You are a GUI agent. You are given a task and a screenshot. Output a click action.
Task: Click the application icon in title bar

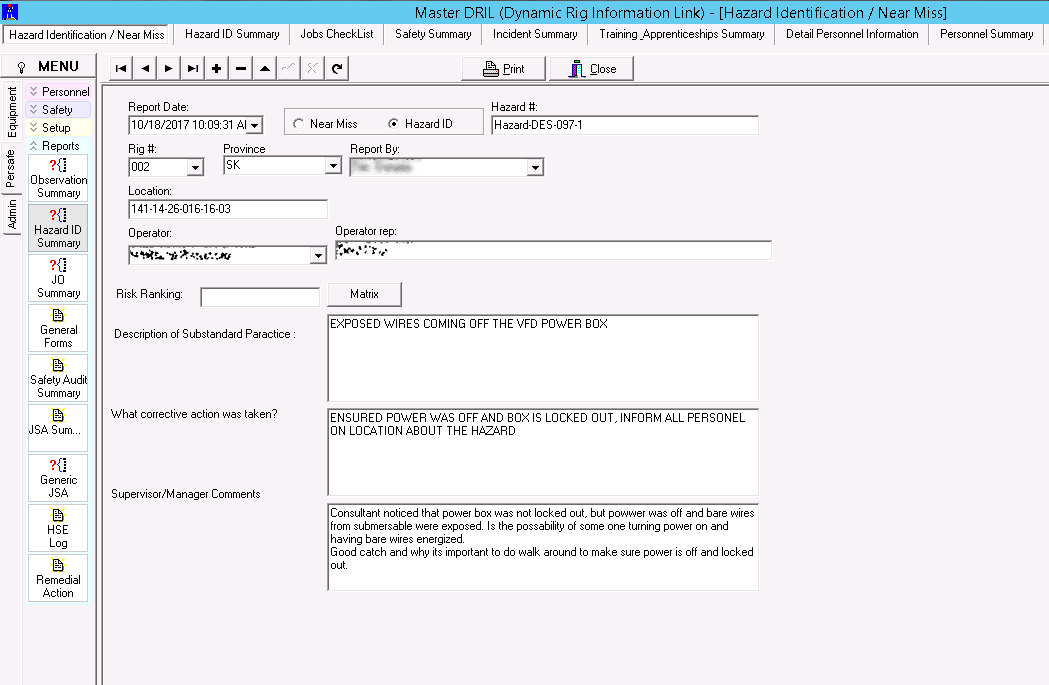(10, 11)
